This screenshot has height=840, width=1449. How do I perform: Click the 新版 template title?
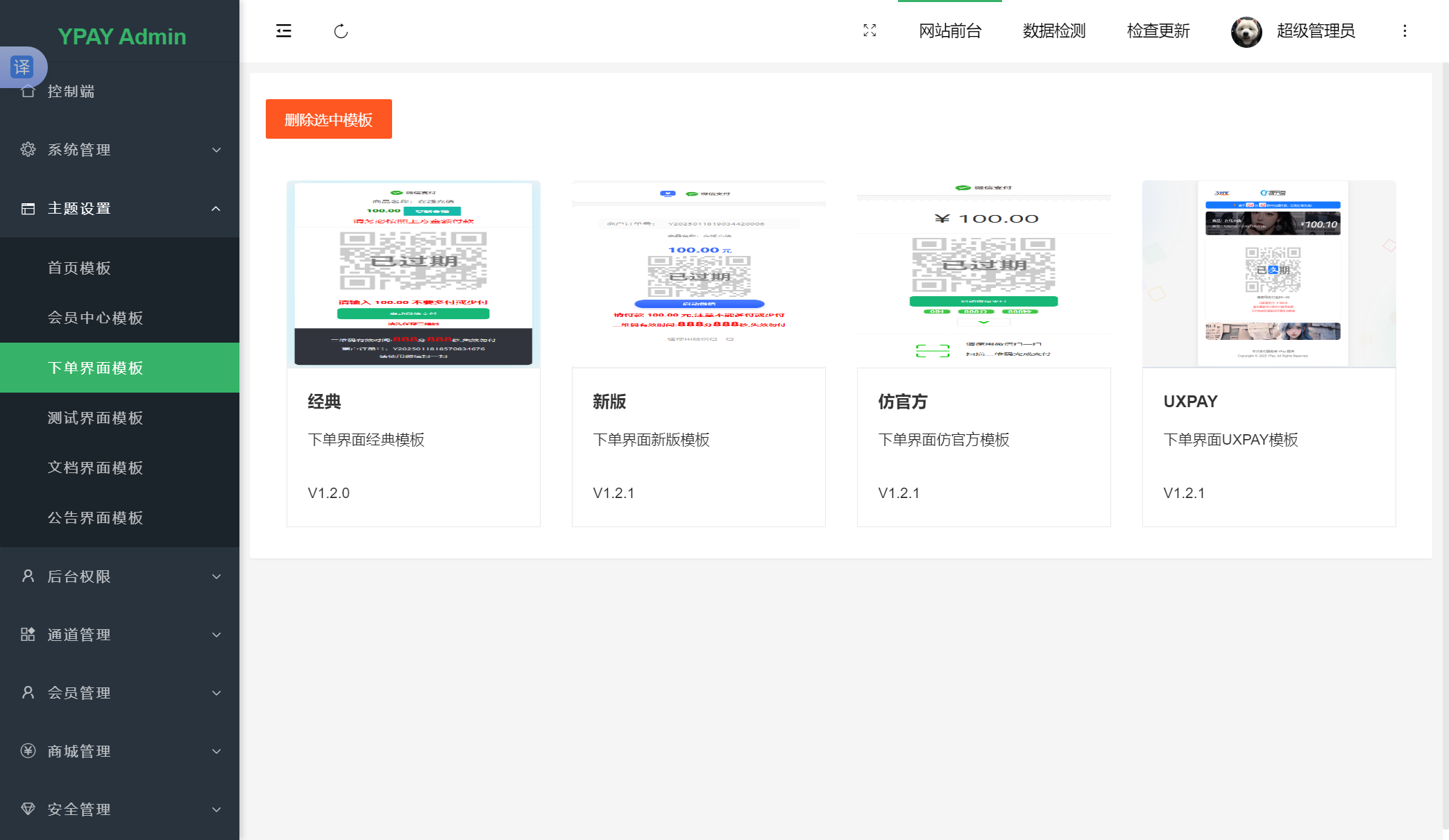point(609,402)
